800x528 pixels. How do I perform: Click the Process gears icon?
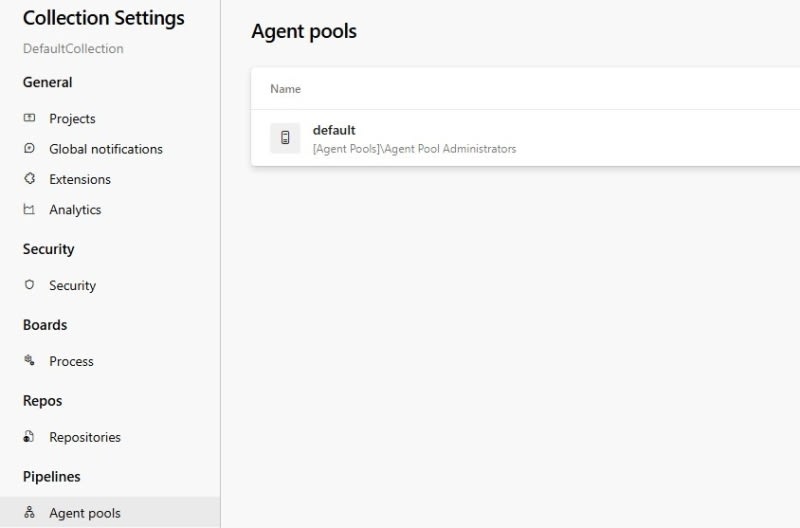(29, 361)
